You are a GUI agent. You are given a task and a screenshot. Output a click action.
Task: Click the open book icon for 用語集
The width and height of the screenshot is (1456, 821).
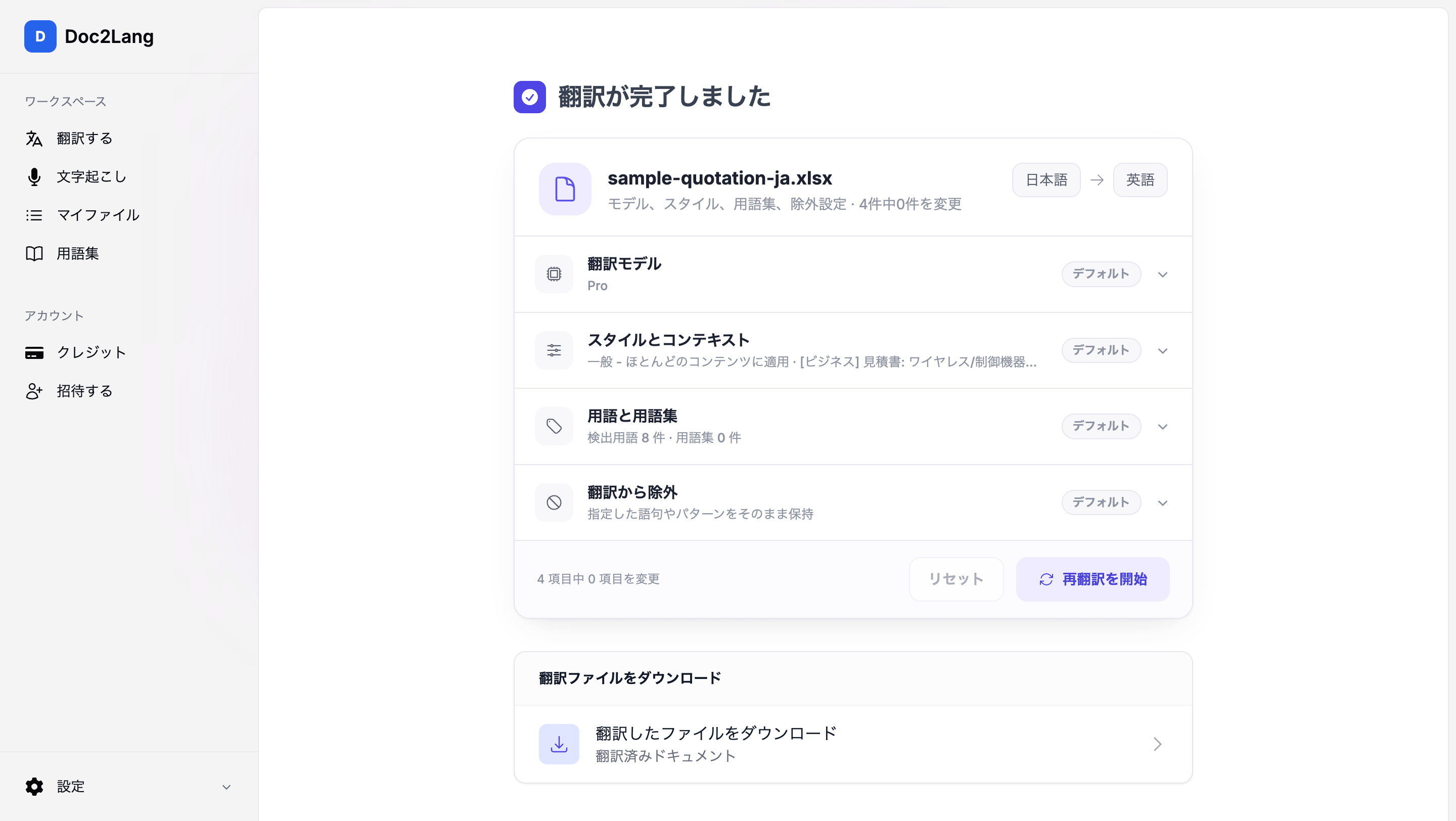[34, 254]
